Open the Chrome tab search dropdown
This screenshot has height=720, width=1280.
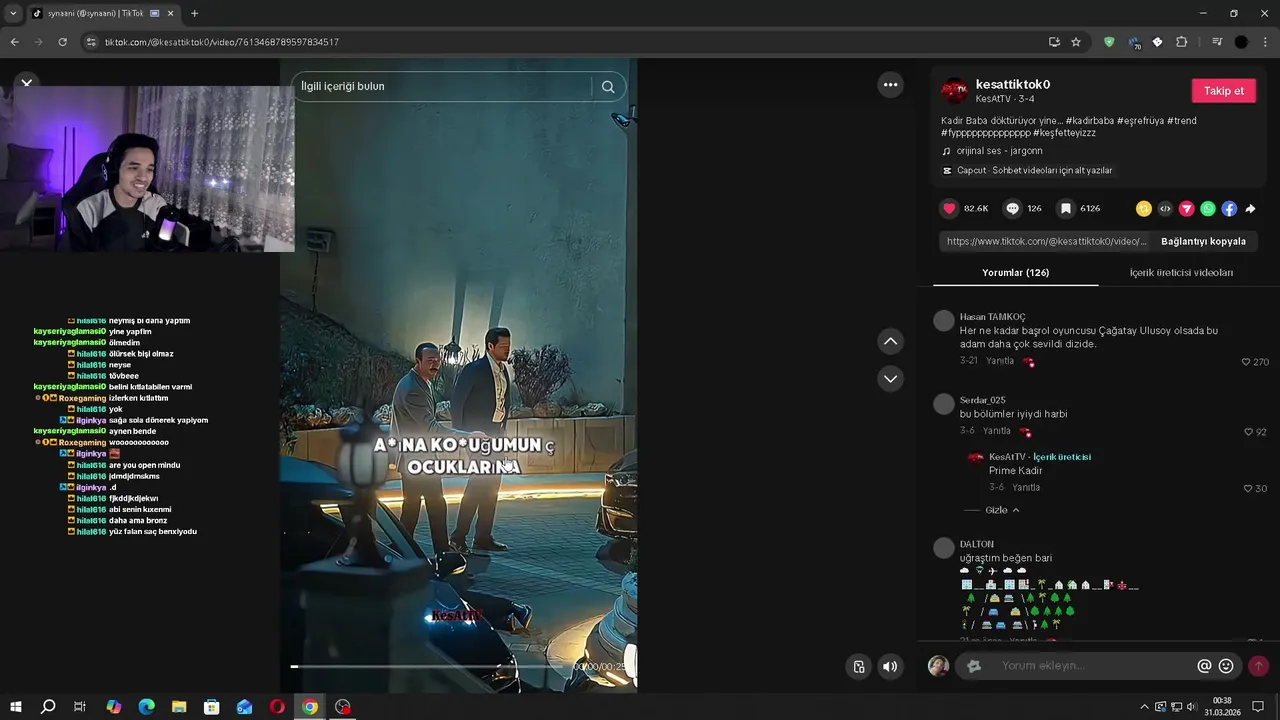(x=12, y=14)
